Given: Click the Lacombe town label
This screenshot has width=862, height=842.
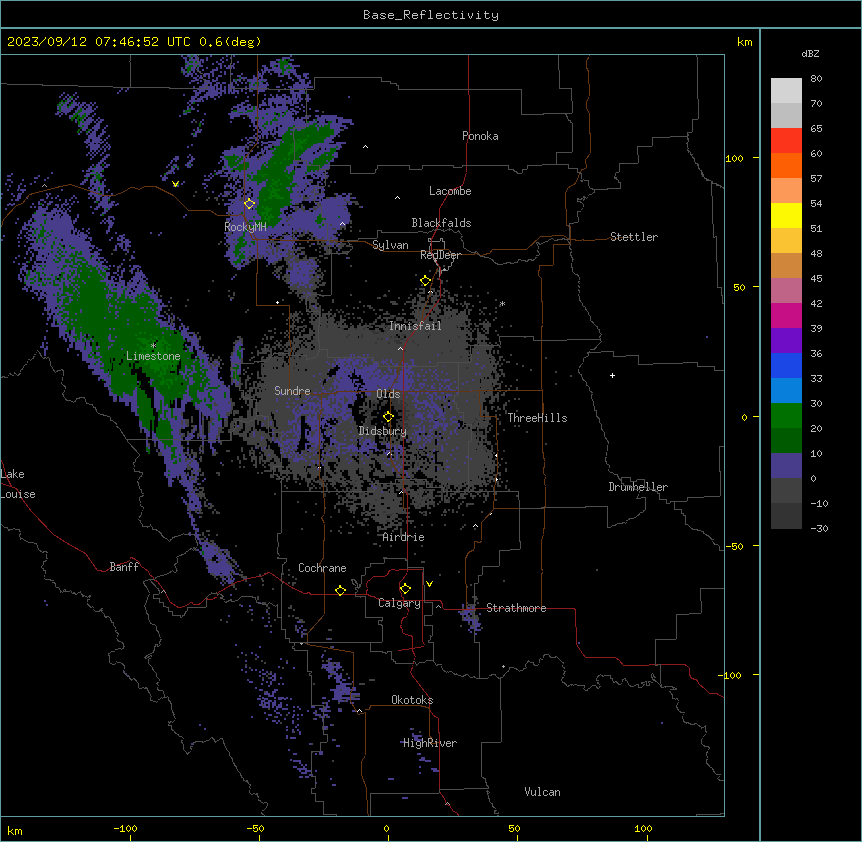Looking at the screenshot, I should 450,191.
